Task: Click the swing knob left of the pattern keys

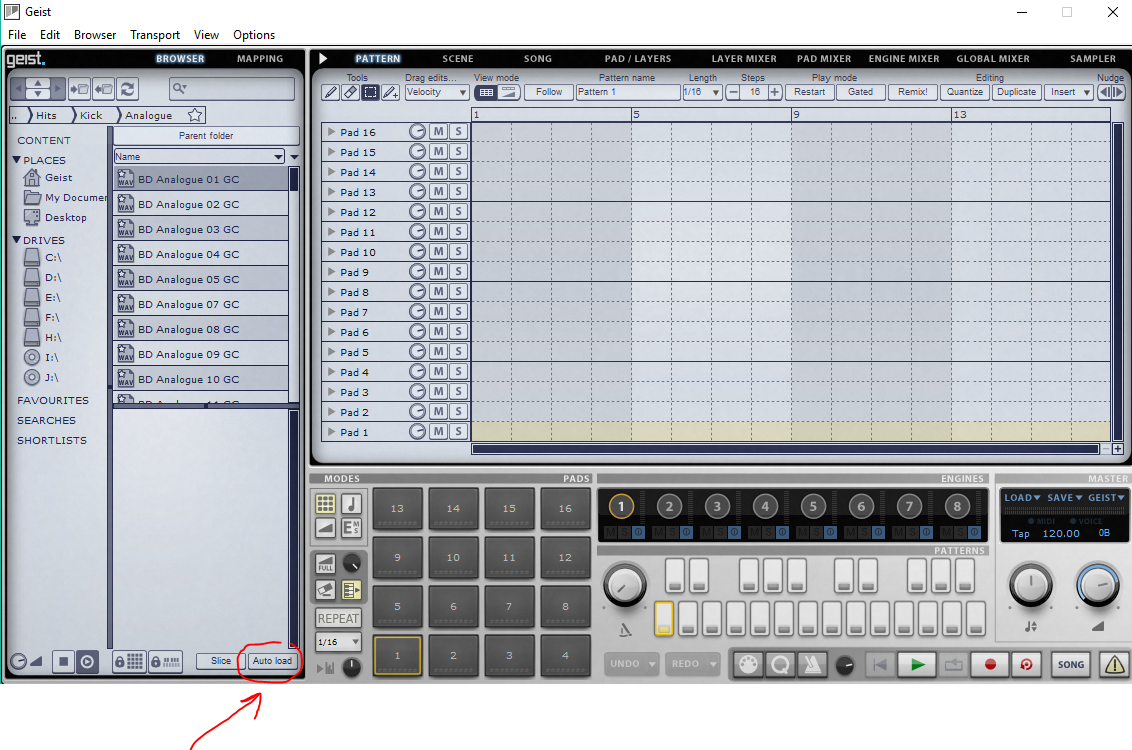Action: [624, 585]
